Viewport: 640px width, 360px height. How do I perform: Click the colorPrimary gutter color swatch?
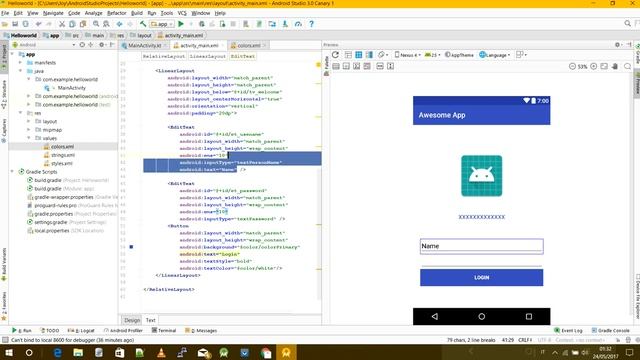(131, 247)
